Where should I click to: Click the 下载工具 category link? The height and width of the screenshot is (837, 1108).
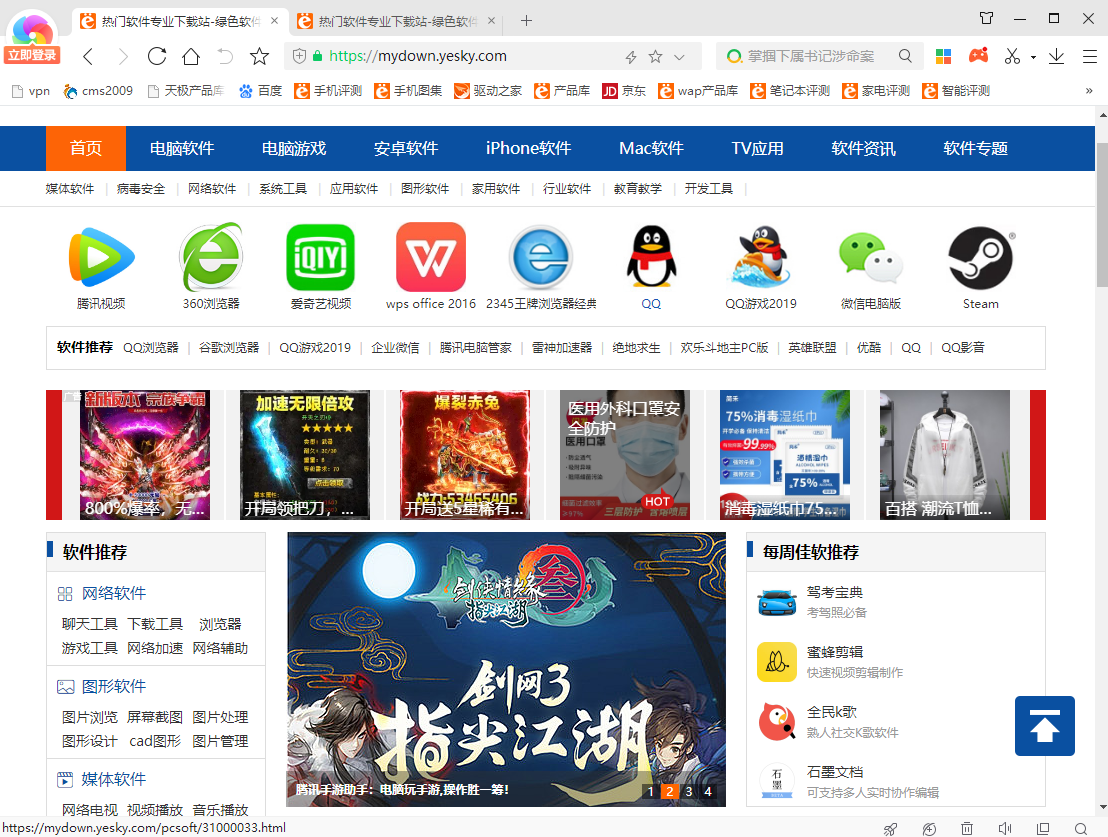point(155,624)
